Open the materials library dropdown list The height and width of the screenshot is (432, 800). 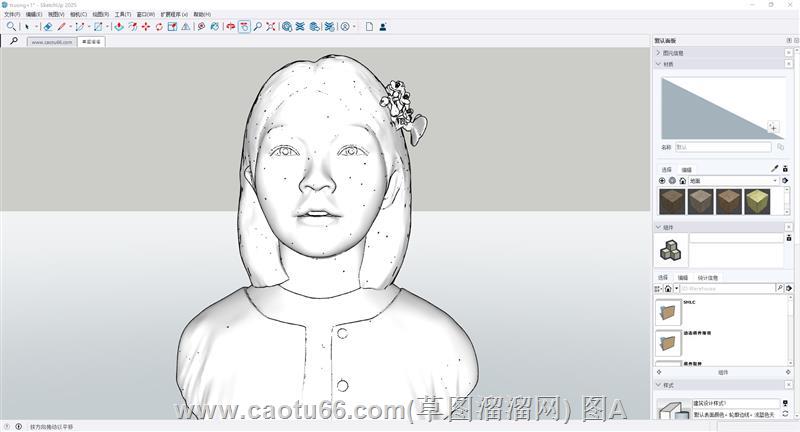pyautogui.click(x=733, y=181)
